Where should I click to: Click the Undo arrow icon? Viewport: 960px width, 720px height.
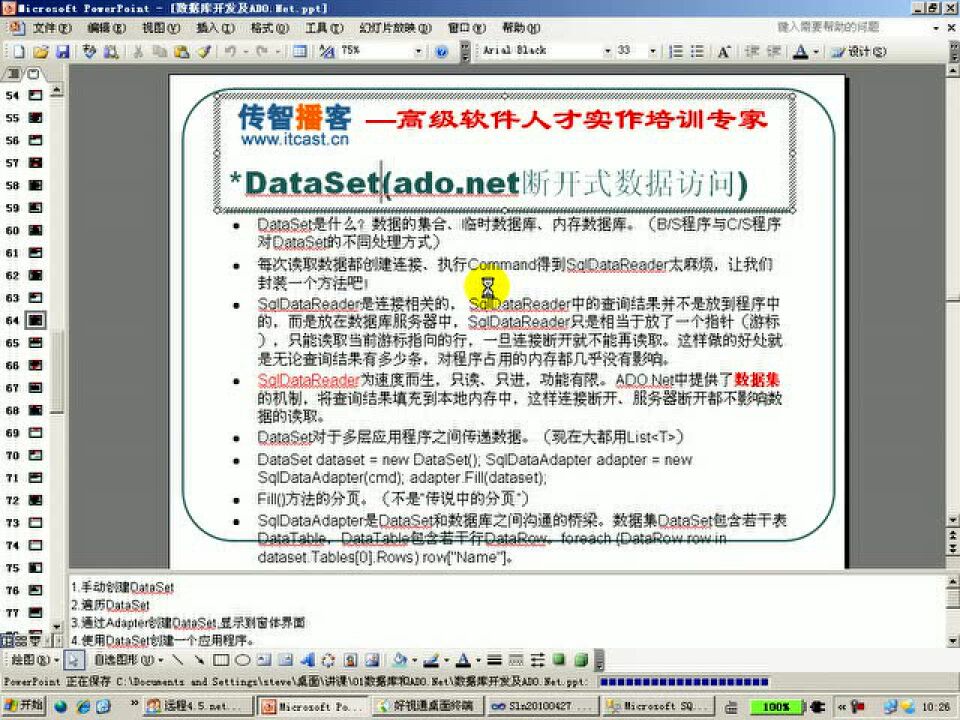[x=231, y=51]
